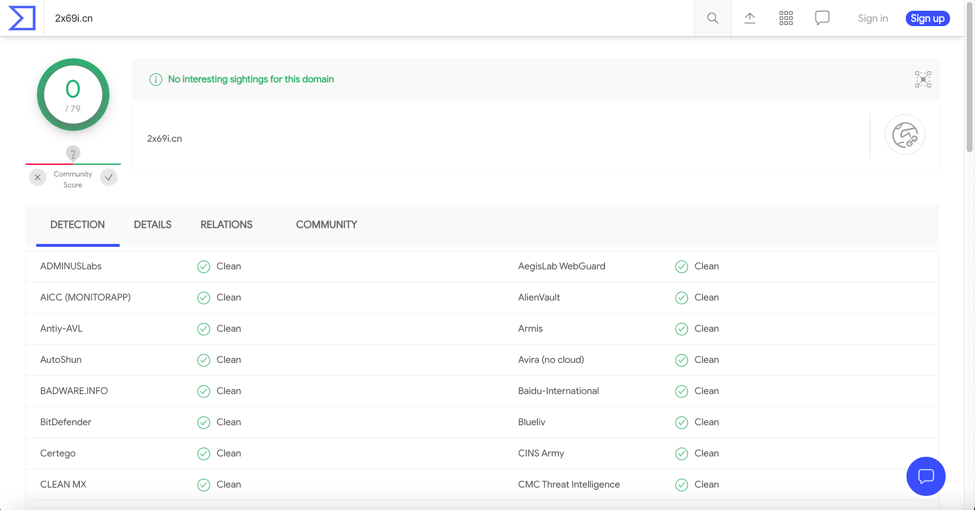The width and height of the screenshot is (975, 510).
Task: Click the AegisLab WebGuard vendor name
Action: 561,266
